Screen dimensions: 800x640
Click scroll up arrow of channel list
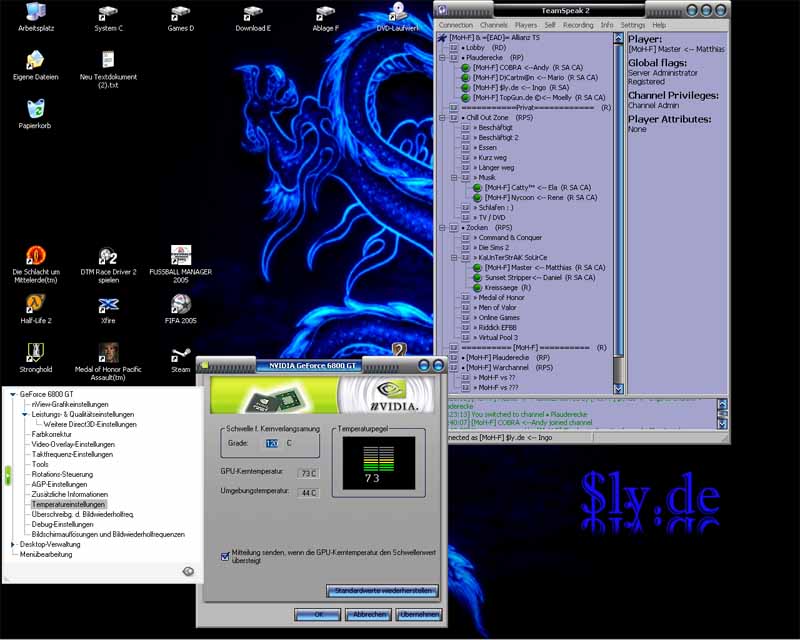(618, 38)
